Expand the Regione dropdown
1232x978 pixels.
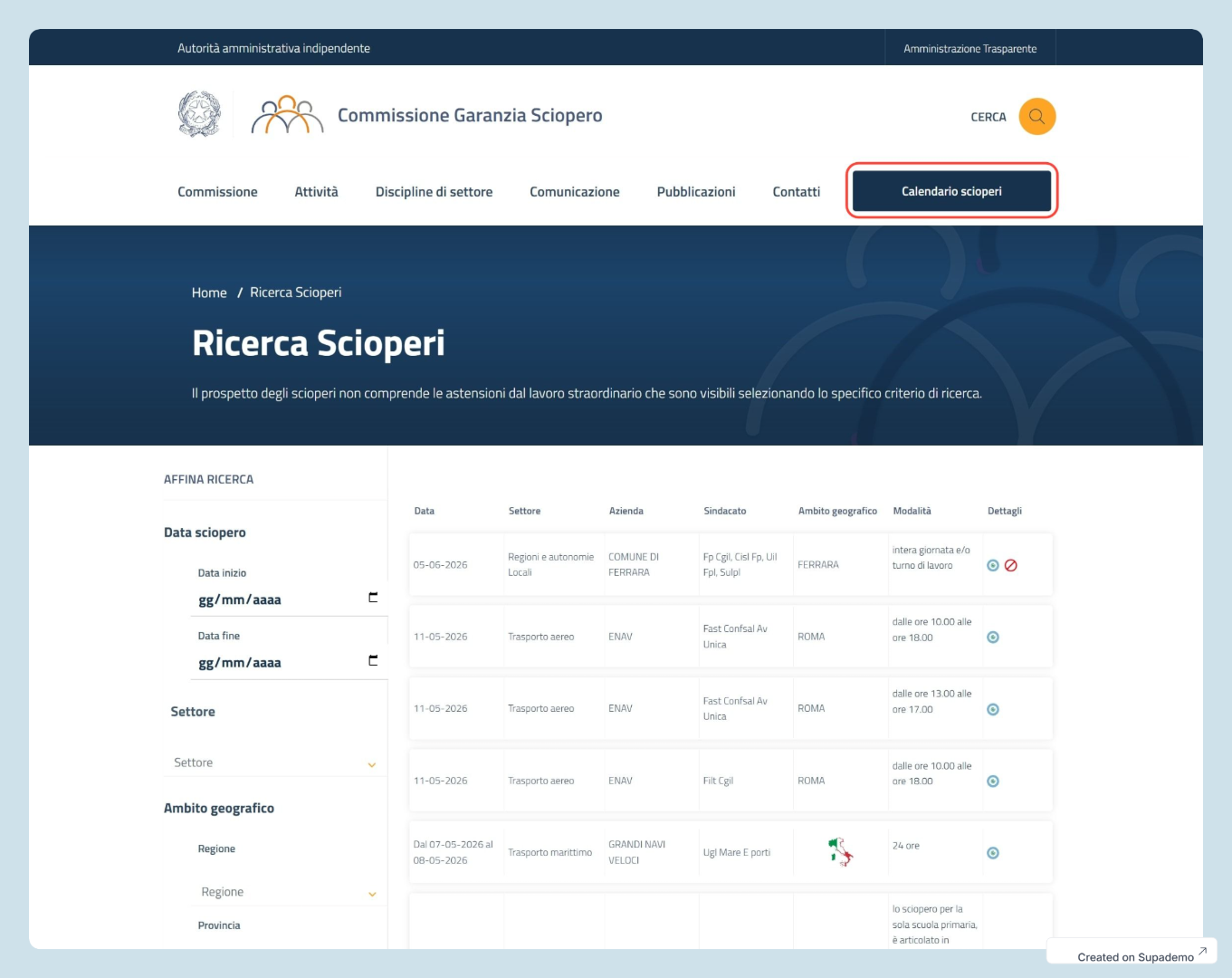(288, 892)
